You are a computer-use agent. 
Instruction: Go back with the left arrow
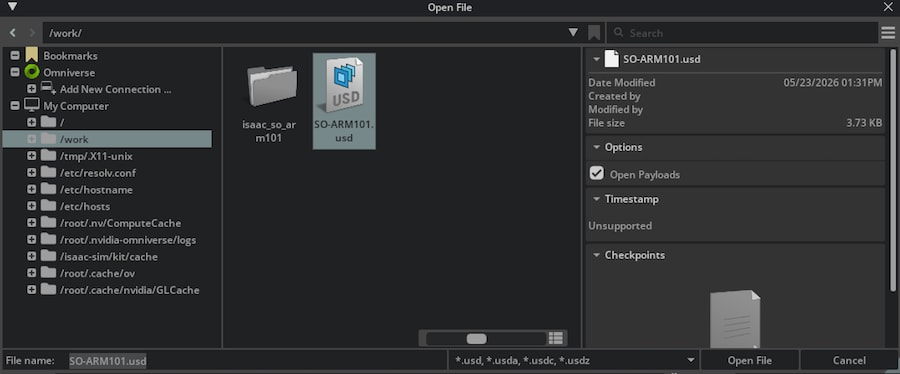point(13,33)
